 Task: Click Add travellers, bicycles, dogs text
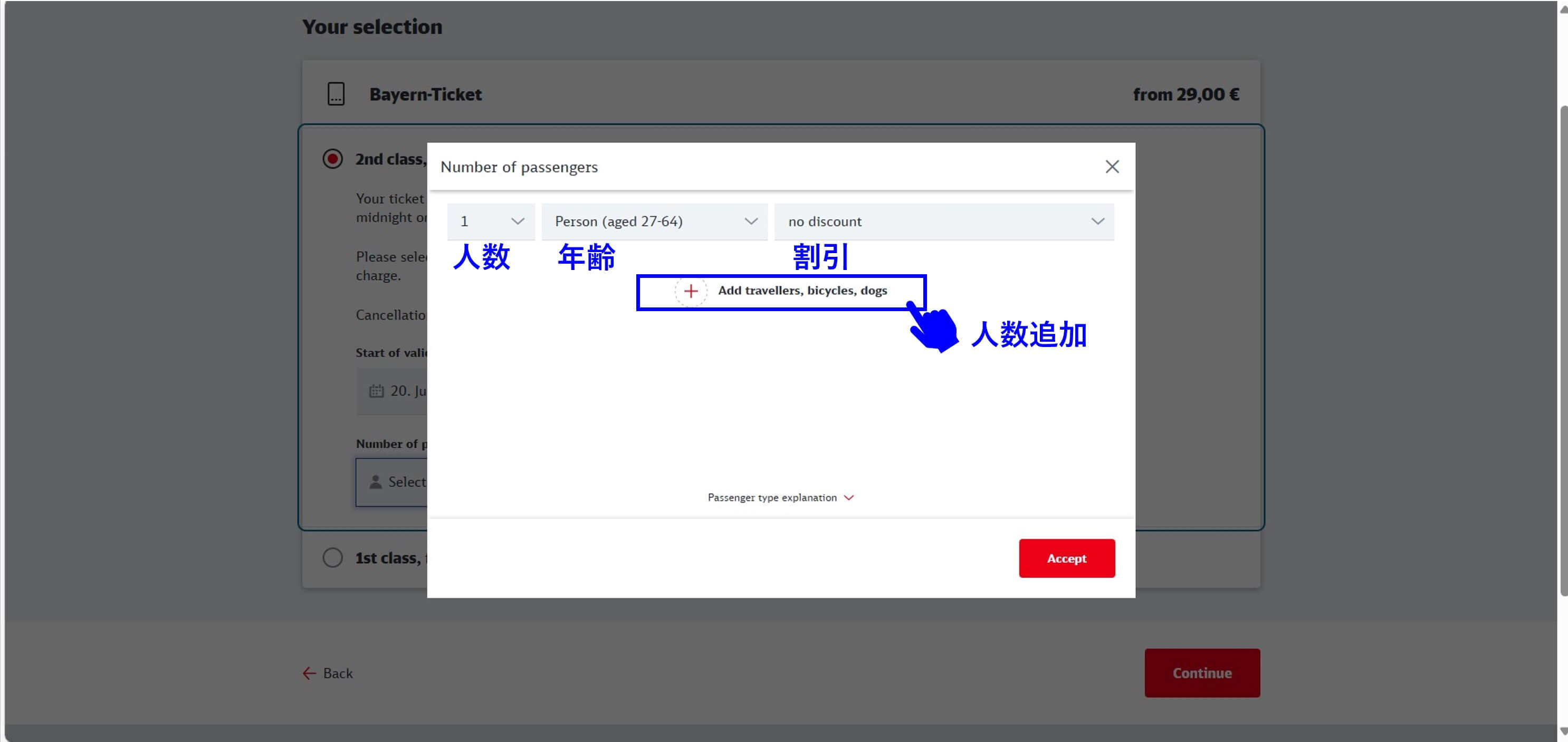pyautogui.click(x=802, y=291)
